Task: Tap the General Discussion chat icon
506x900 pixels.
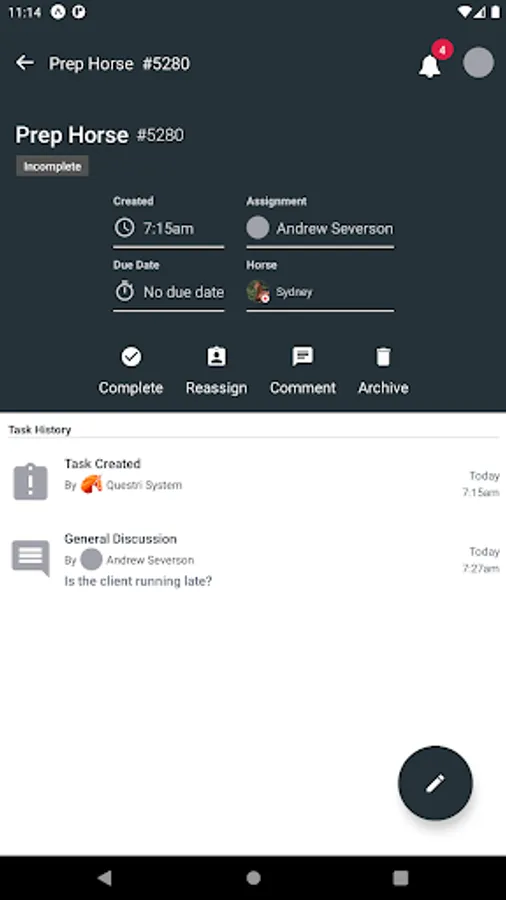Action: [30, 557]
